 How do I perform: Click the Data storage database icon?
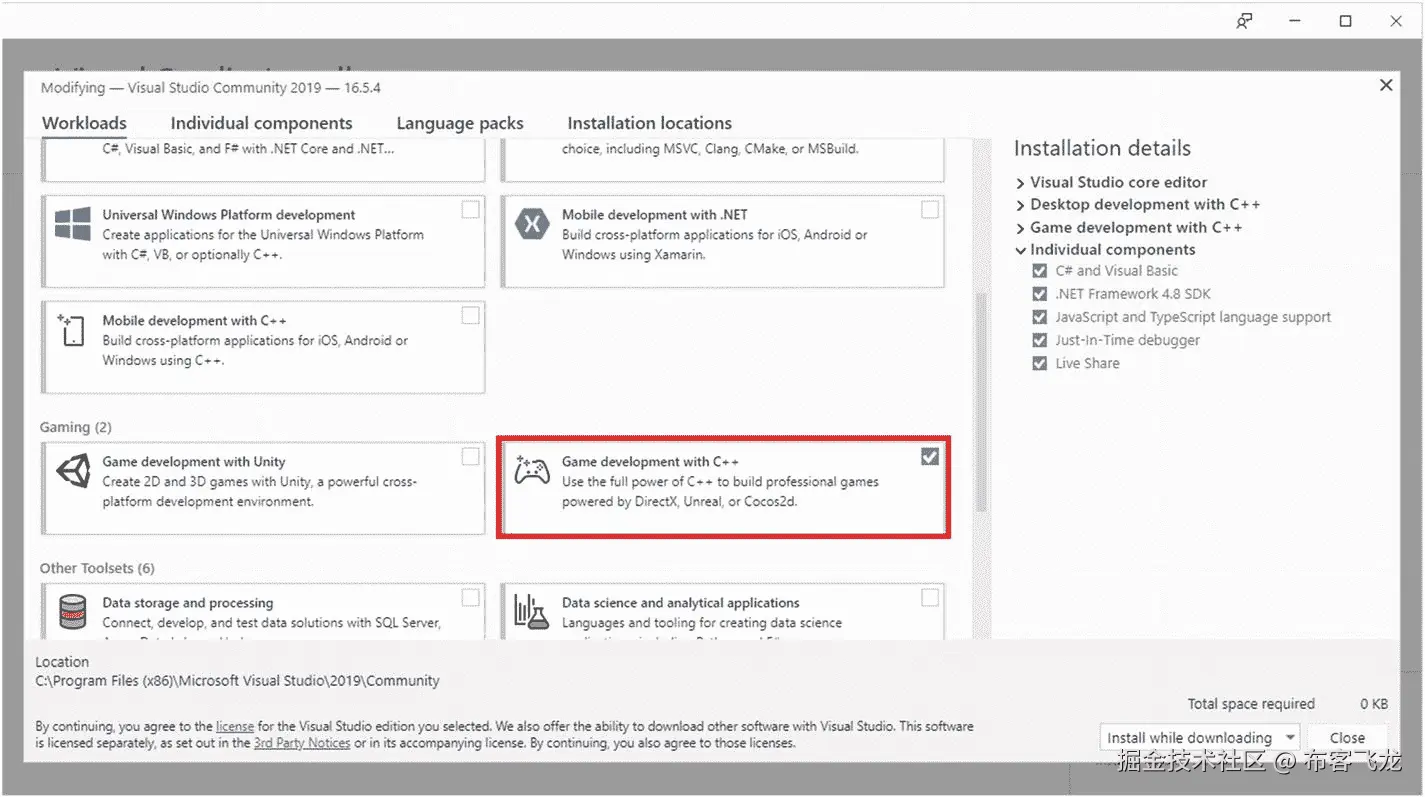click(72, 612)
